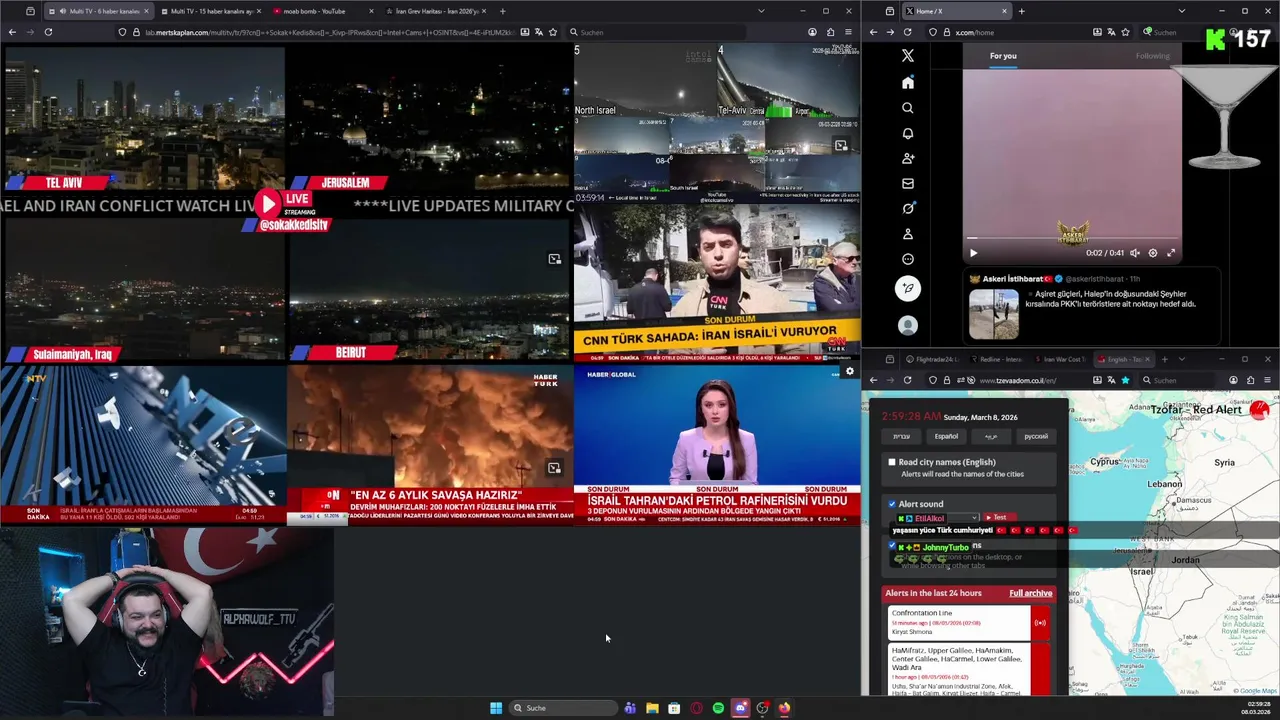The image size is (1280, 720).
Task: Open X More circle icon in sidebar
Action: pyautogui.click(x=908, y=259)
